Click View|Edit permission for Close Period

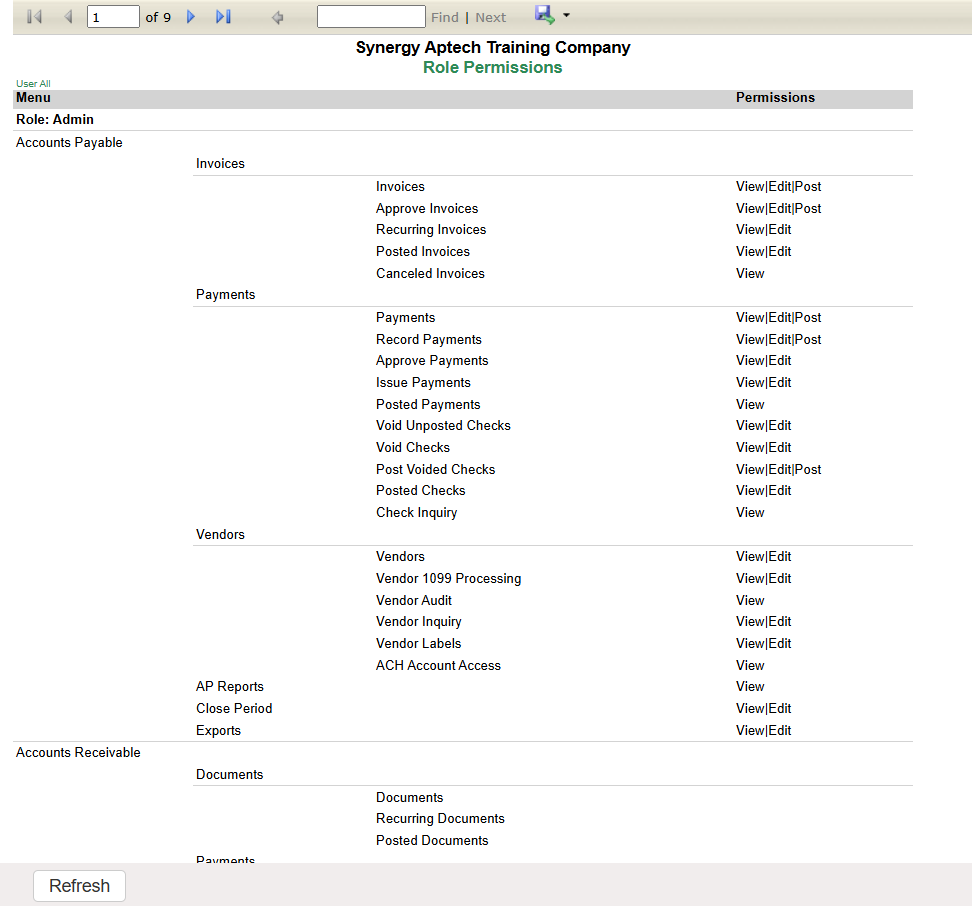[x=764, y=708]
